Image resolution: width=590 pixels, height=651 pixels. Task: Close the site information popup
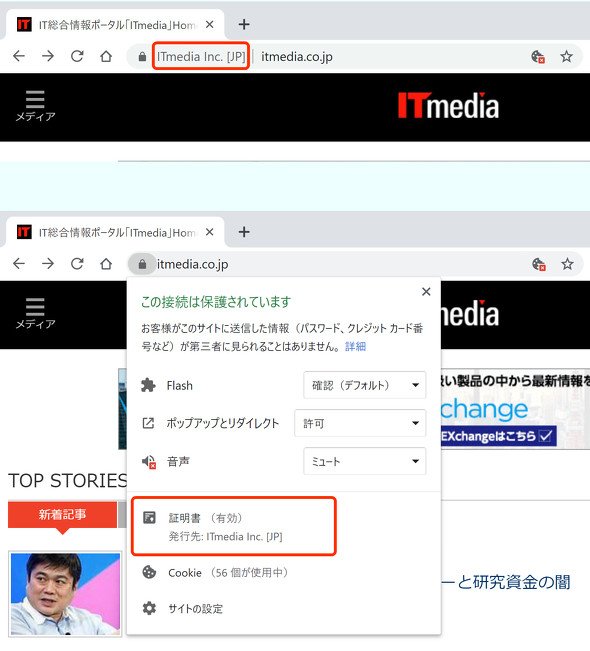pos(426,292)
